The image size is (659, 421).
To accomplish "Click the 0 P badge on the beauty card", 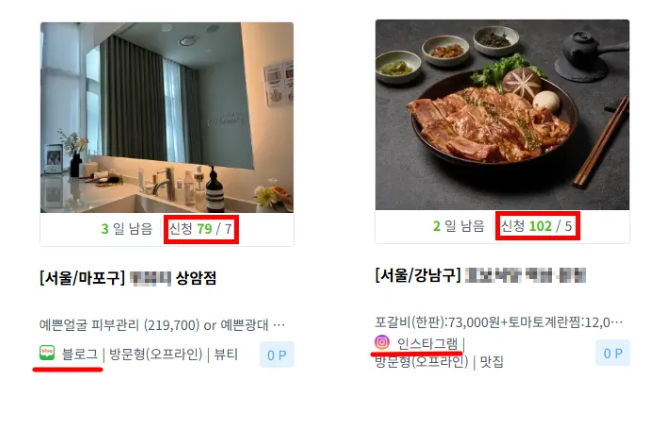I will click(277, 355).
